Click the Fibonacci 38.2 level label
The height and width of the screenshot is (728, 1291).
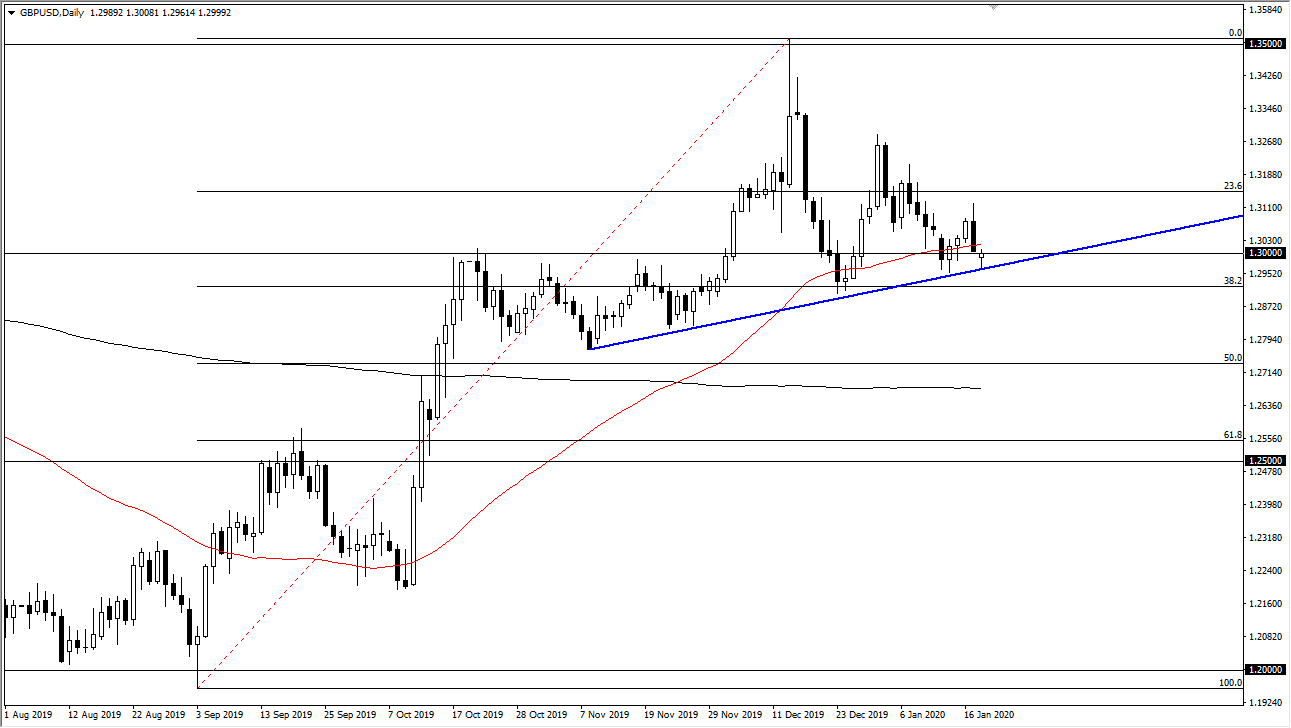[1232, 281]
